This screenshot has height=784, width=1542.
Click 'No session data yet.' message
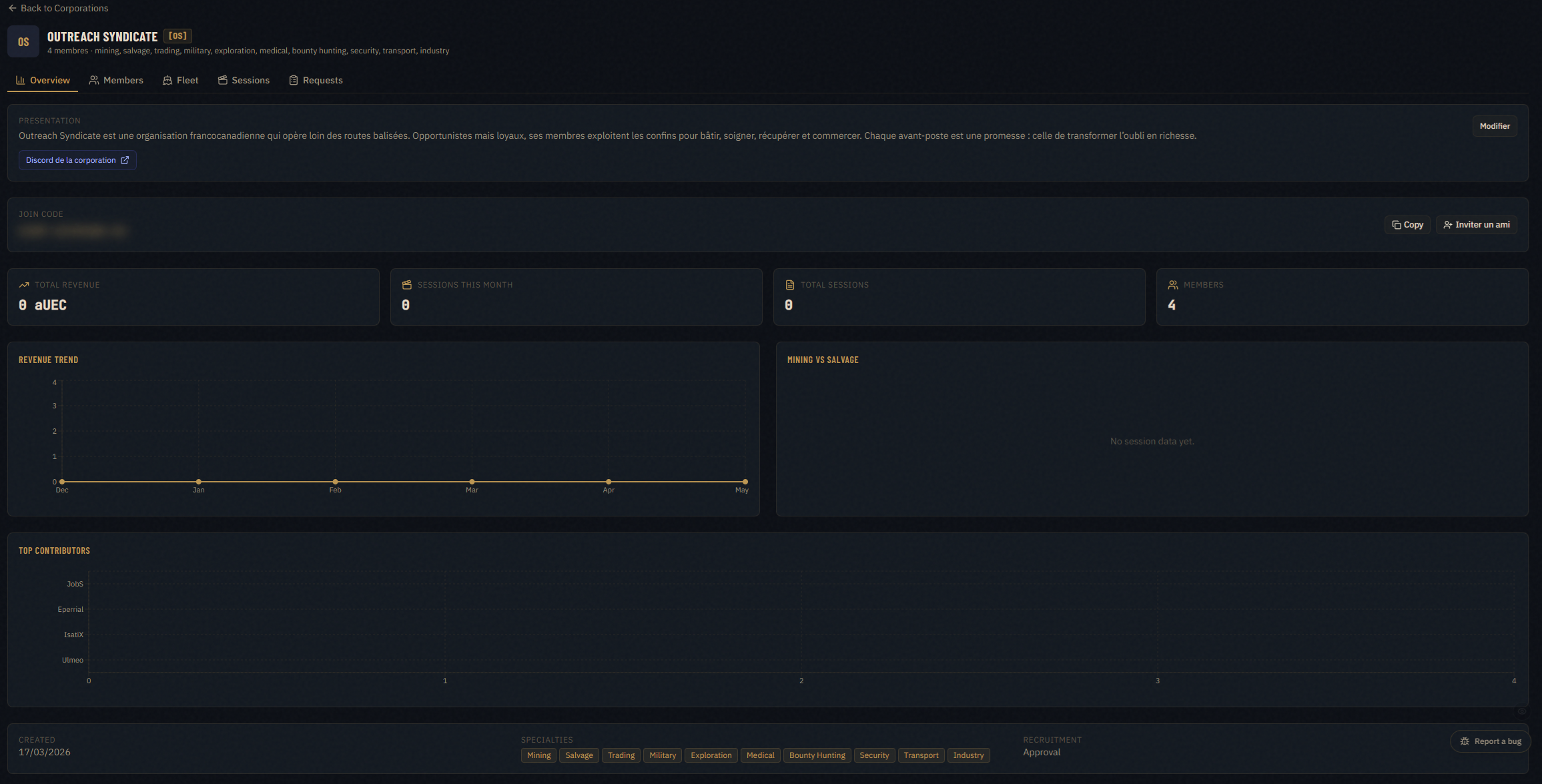pos(1152,441)
